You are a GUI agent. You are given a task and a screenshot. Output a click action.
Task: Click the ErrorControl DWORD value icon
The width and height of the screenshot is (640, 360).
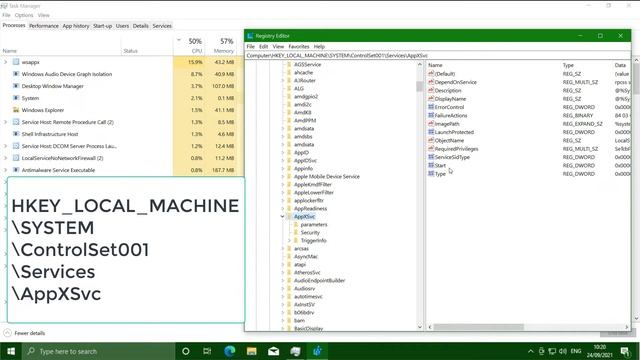[x=431, y=107]
